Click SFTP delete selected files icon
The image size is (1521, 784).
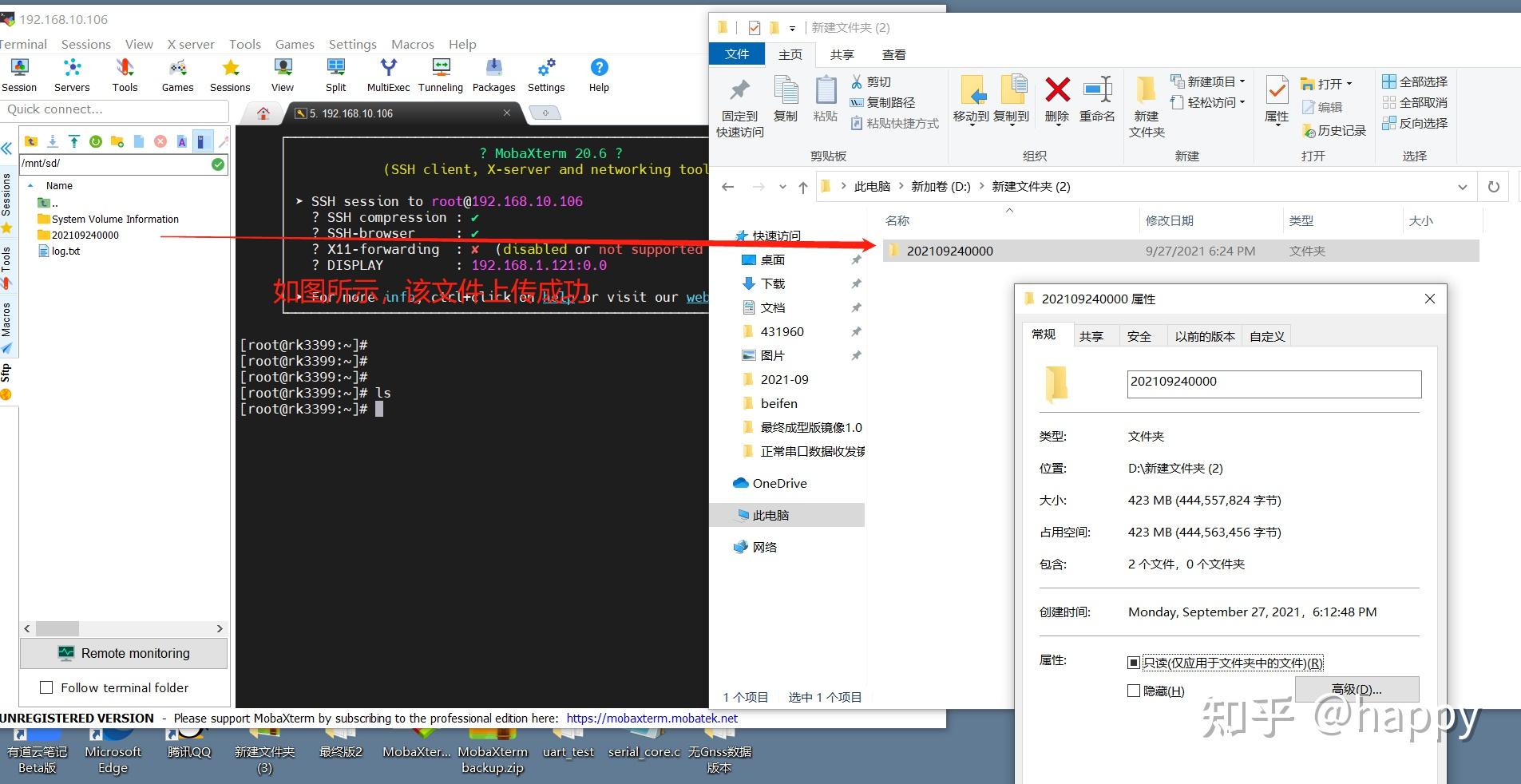[x=160, y=141]
